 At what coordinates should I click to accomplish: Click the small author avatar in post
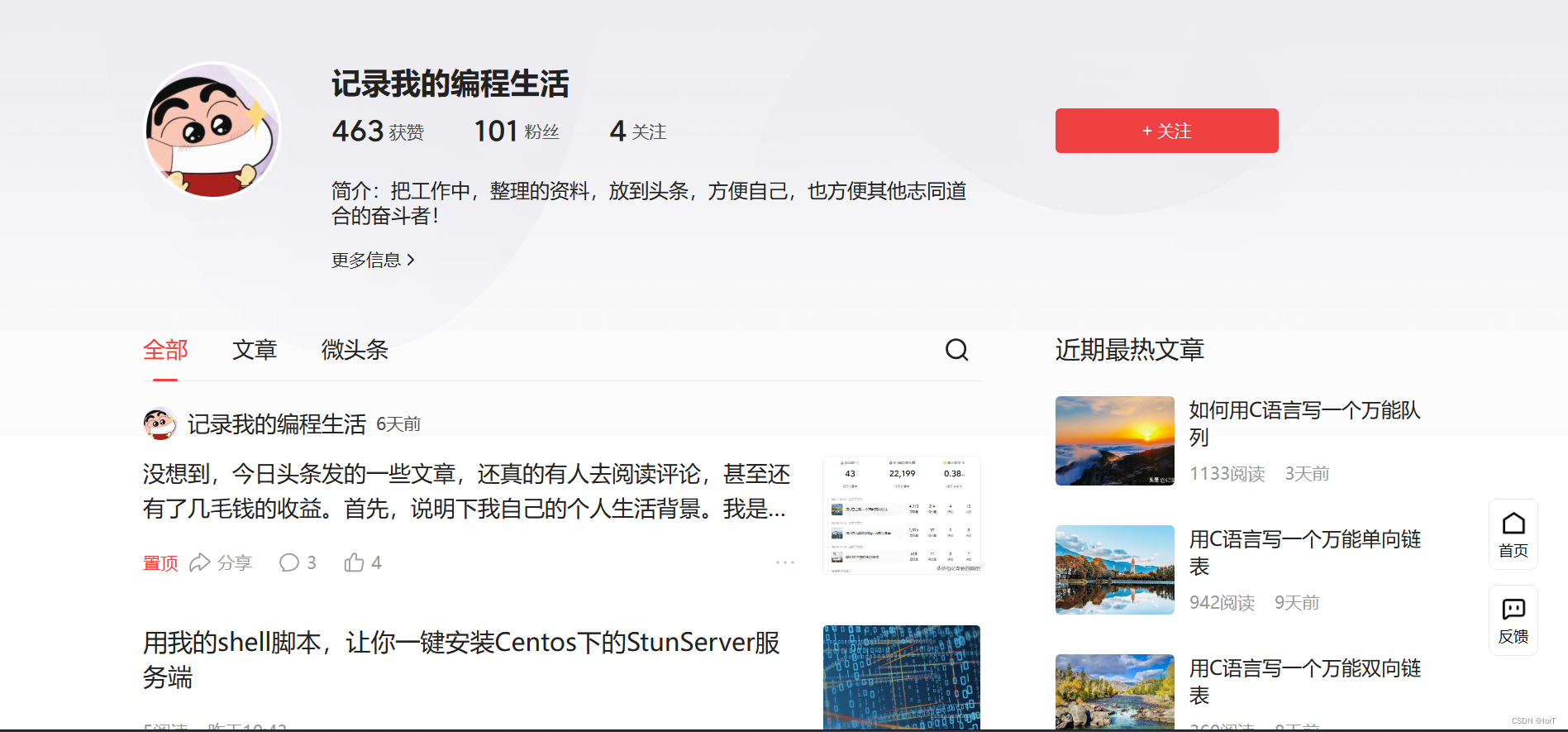(159, 423)
